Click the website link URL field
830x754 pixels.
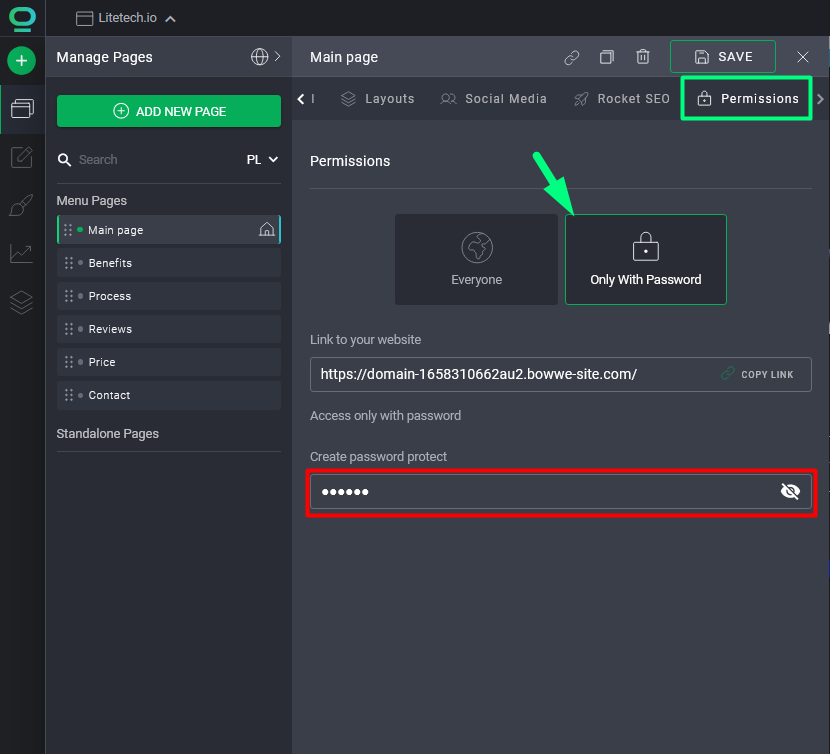click(561, 374)
